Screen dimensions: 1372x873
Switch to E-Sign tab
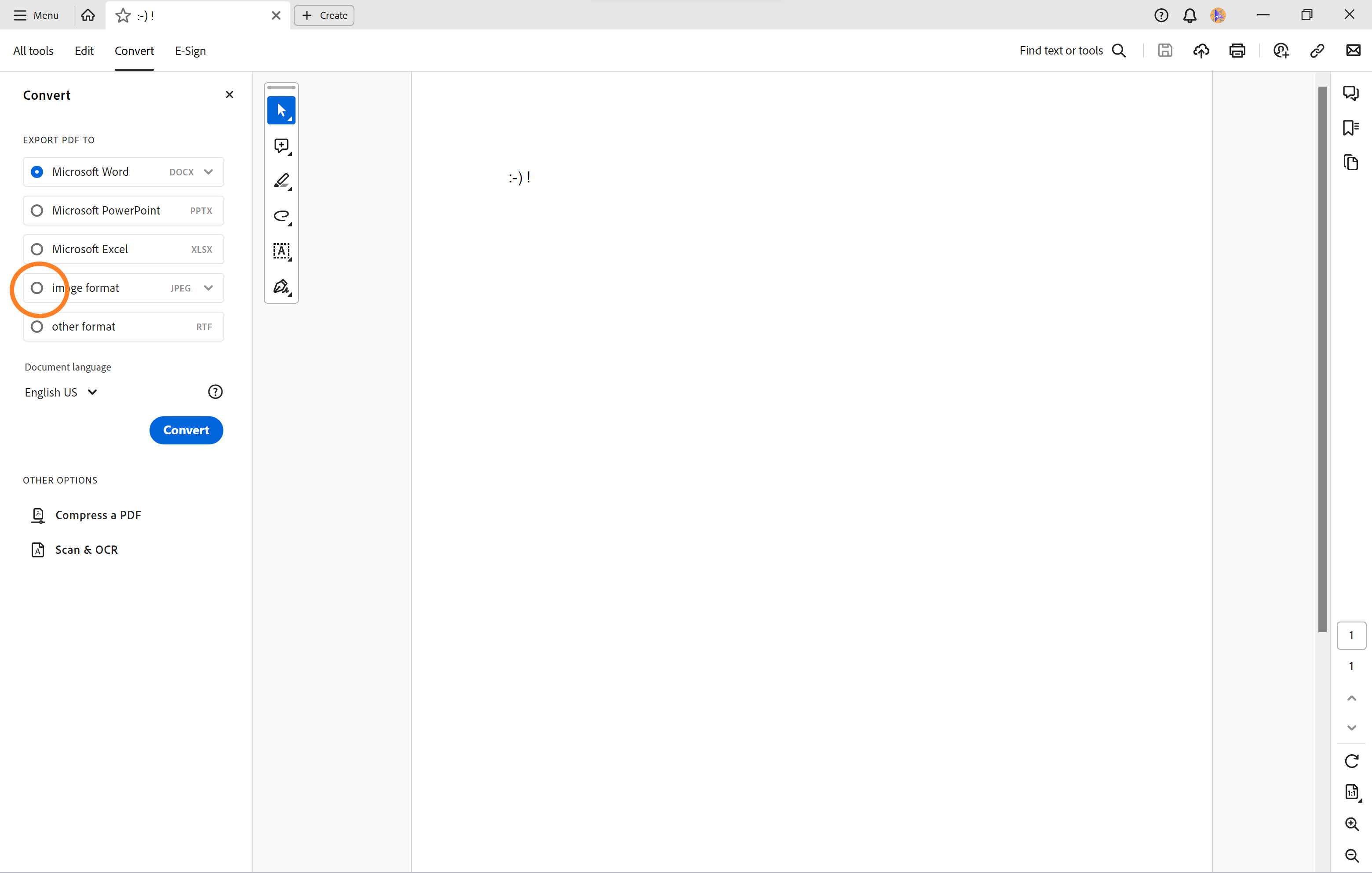190,51
